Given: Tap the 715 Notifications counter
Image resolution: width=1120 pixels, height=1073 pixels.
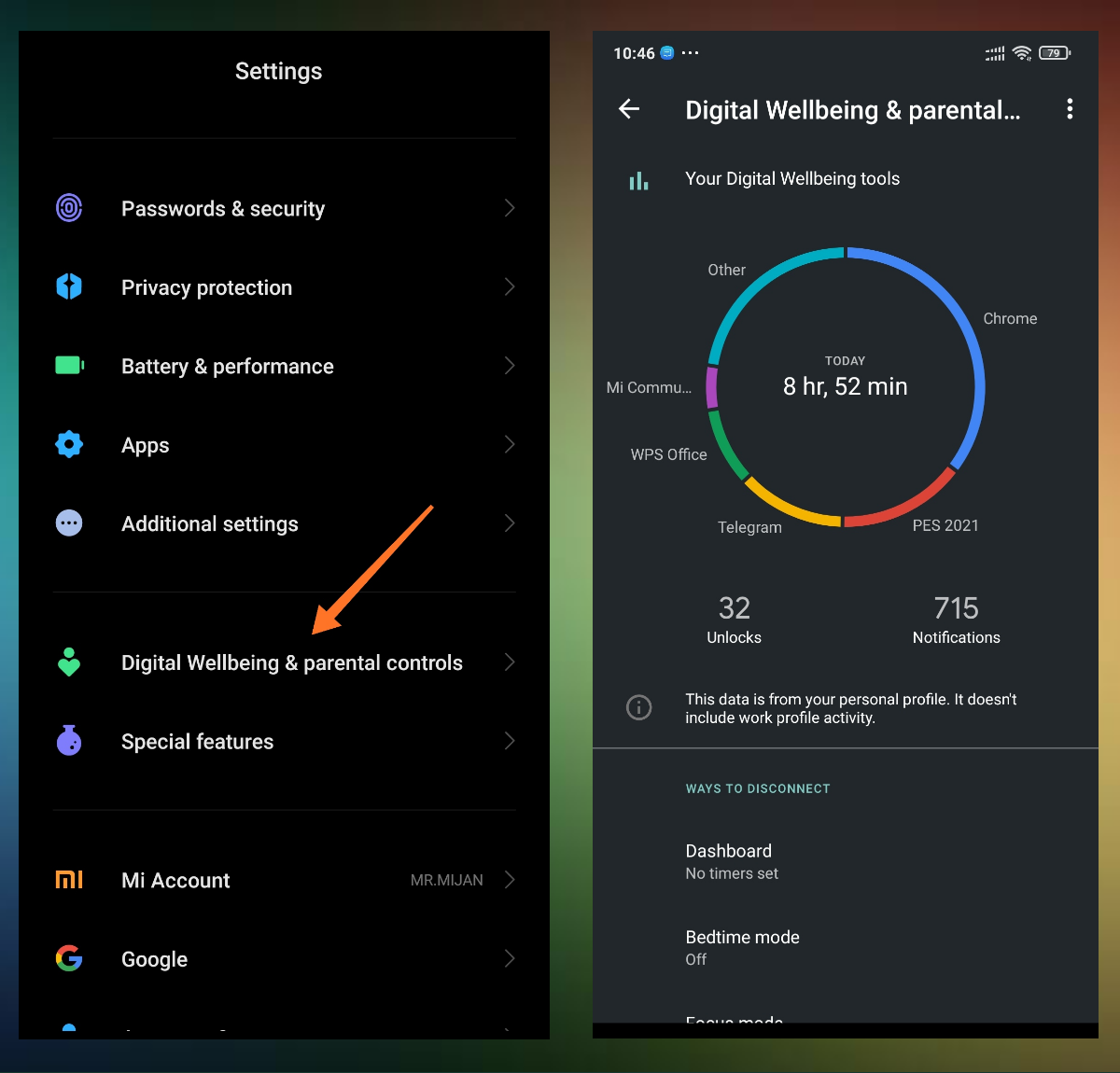Looking at the screenshot, I should (956, 620).
